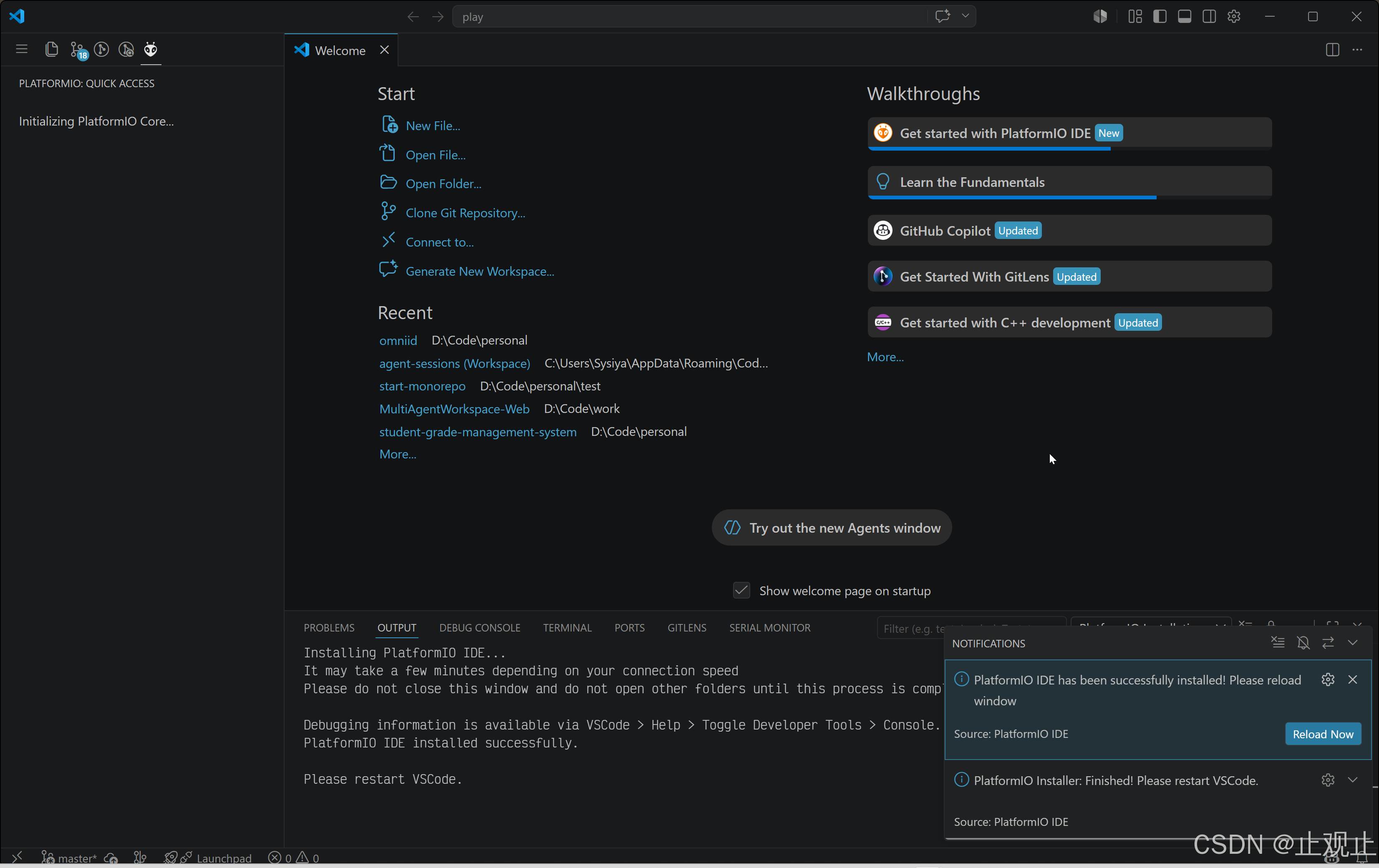
Task: Open GitLens Inspect view in activity bar
Action: coord(126,49)
